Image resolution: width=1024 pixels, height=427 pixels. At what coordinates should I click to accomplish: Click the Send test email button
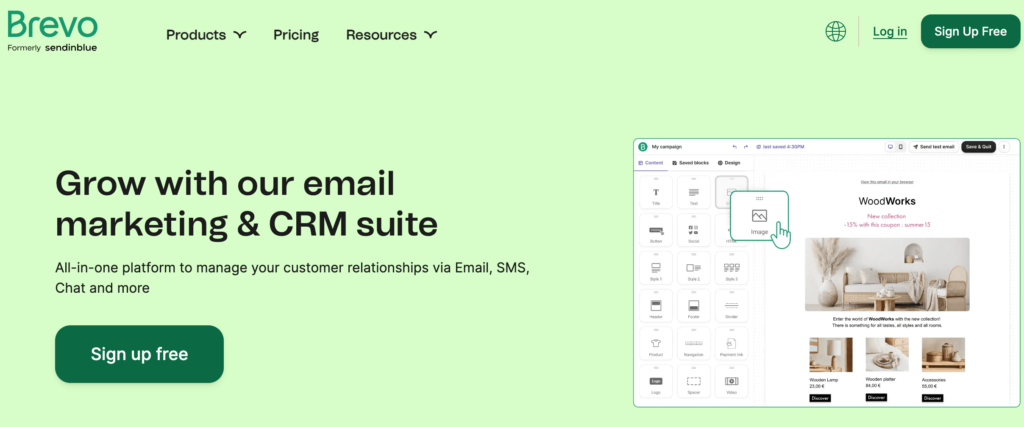coord(933,147)
